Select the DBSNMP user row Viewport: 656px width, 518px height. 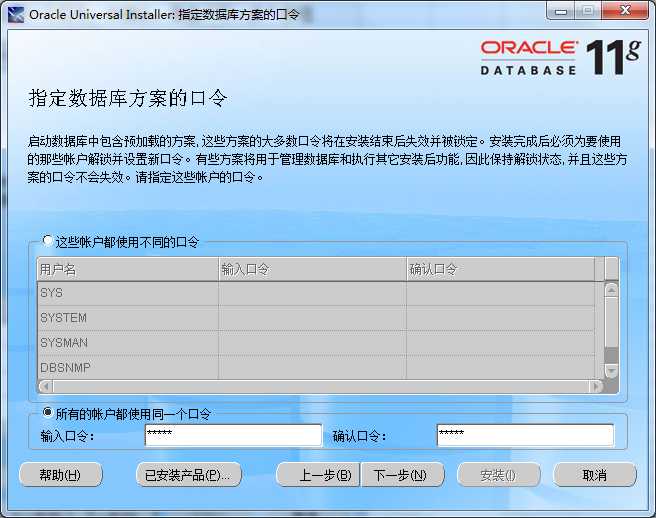(x=316, y=367)
